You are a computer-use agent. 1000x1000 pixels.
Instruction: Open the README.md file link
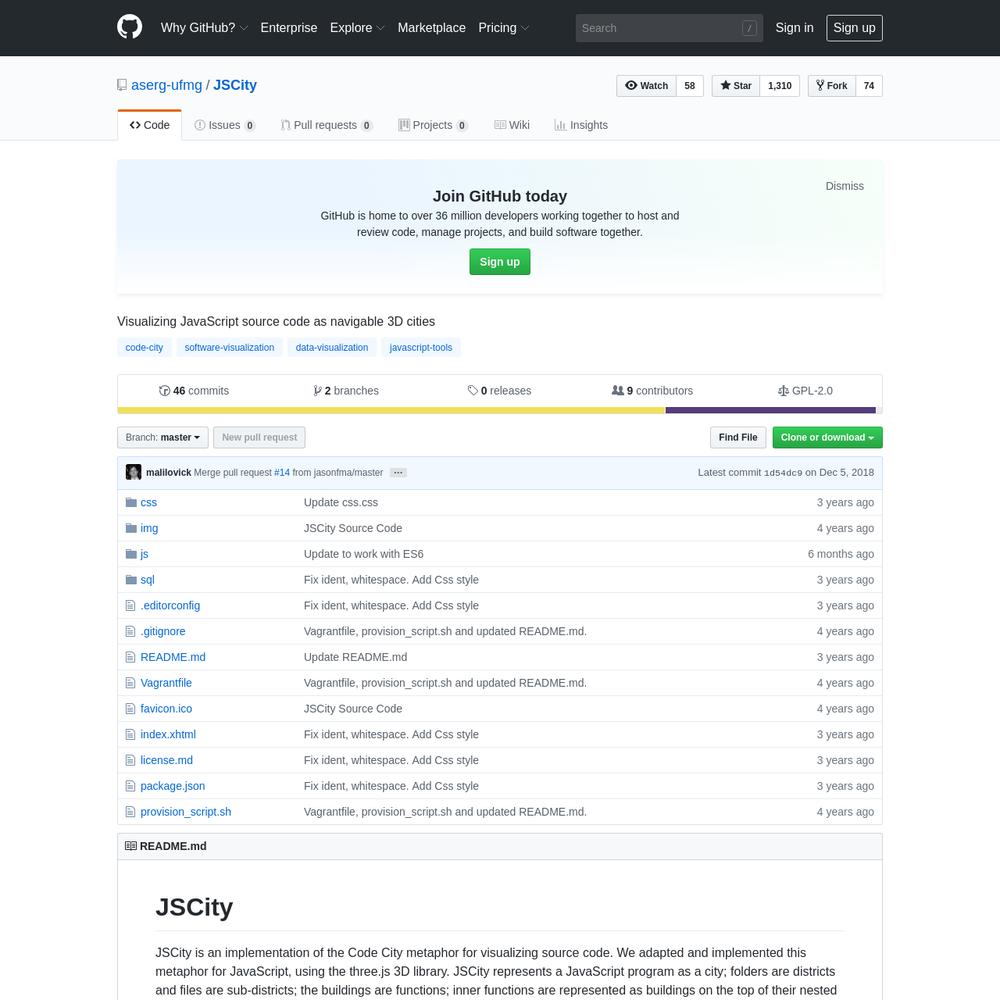click(173, 657)
